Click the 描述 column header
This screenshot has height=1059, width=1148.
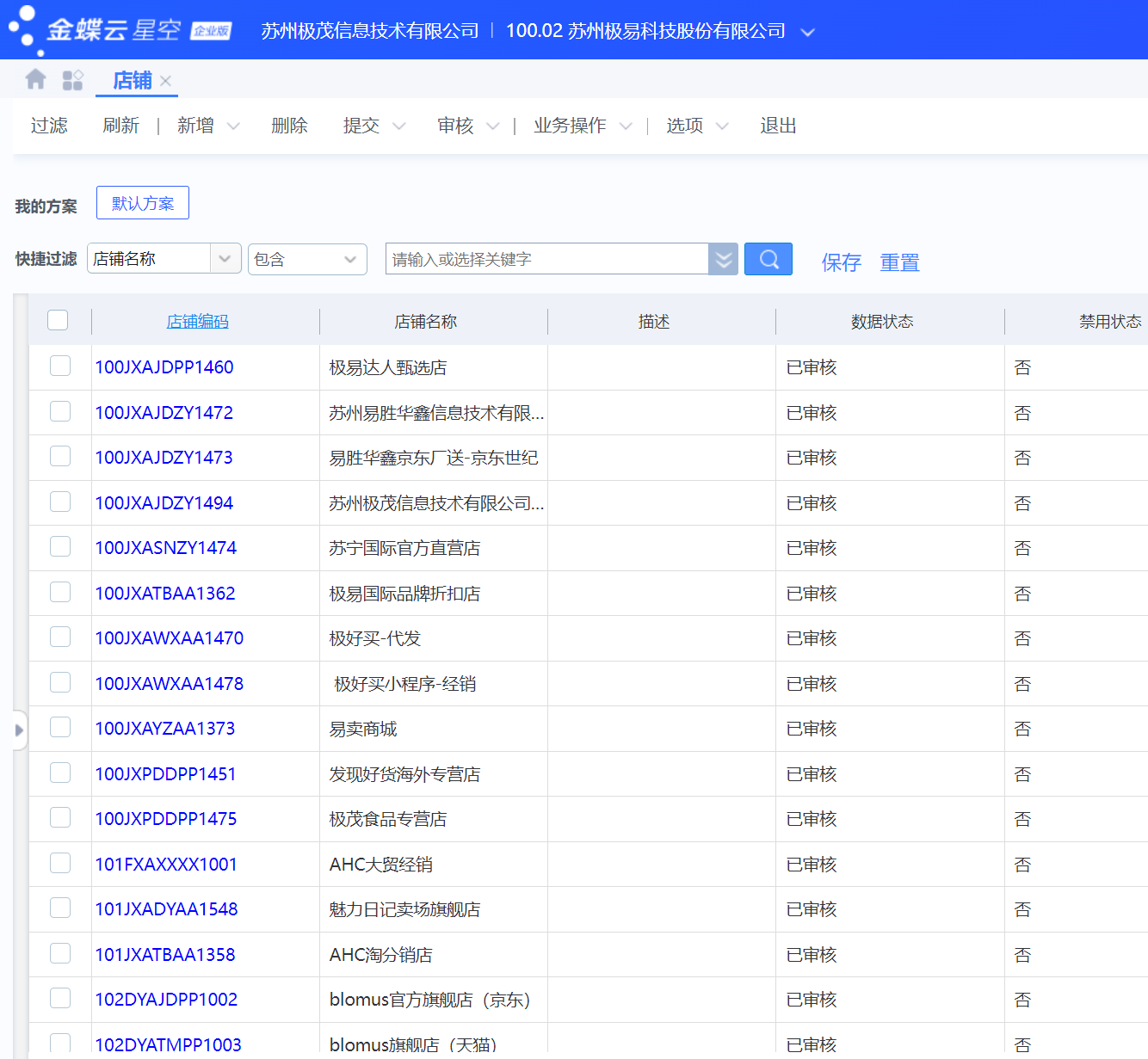pos(654,322)
